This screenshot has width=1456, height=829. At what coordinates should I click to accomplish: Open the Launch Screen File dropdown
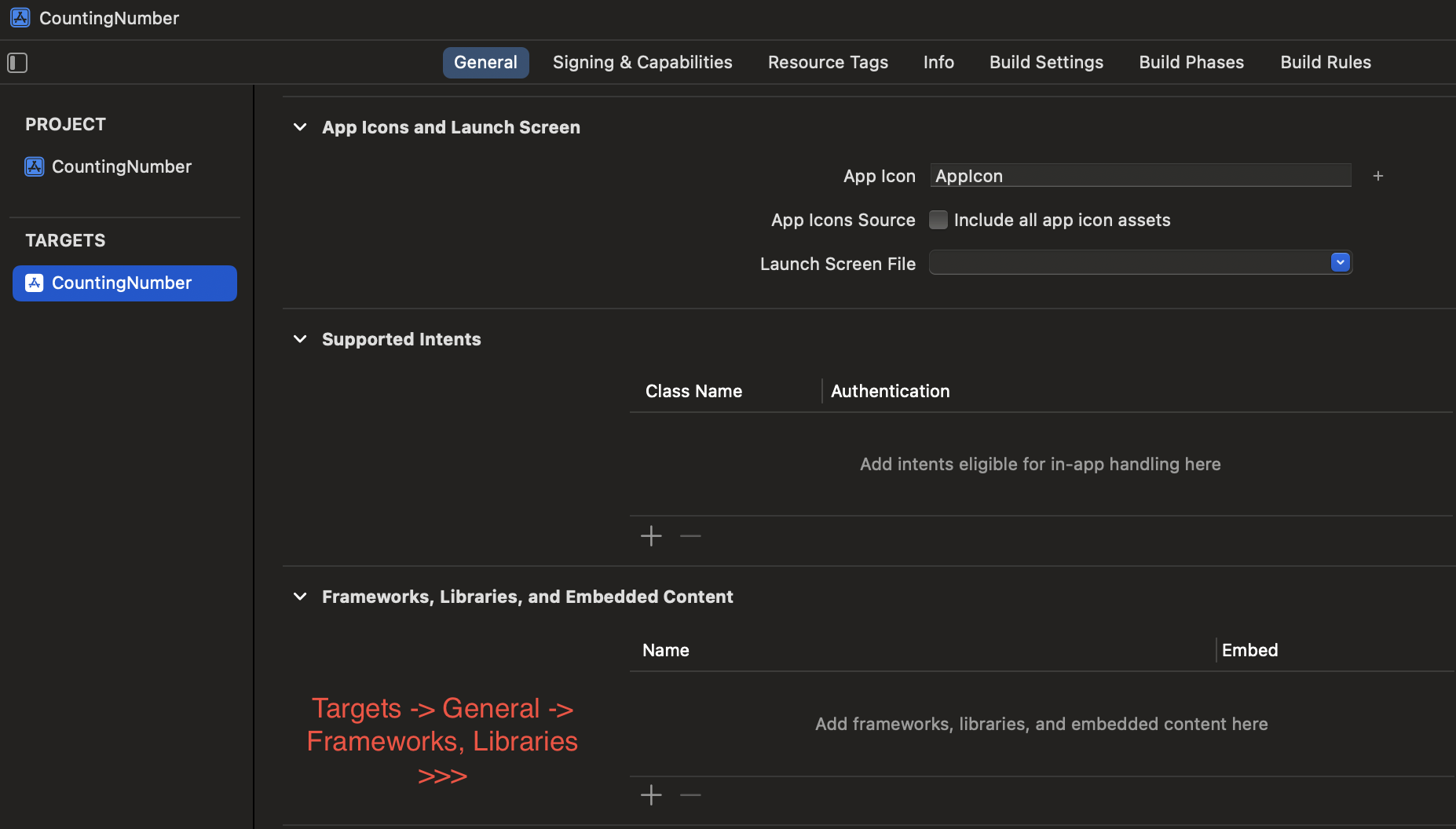point(1341,262)
